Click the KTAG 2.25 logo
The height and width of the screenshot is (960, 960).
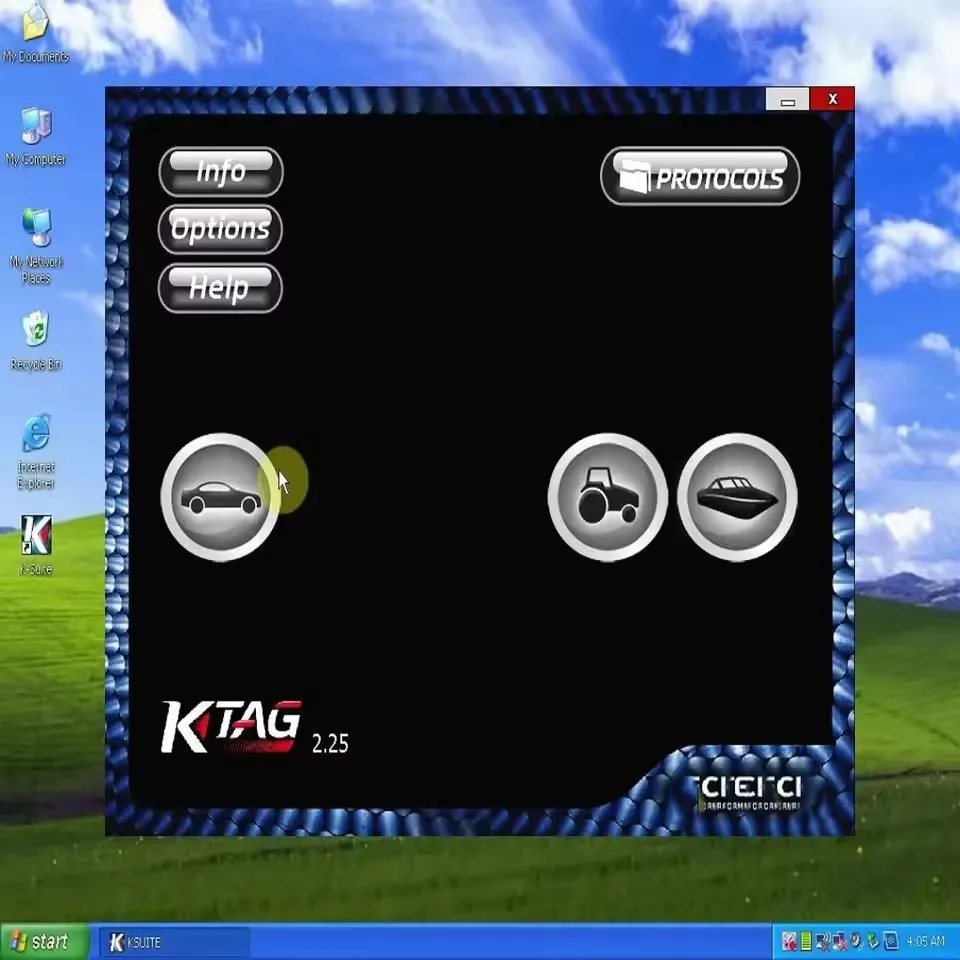click(230, 722)
